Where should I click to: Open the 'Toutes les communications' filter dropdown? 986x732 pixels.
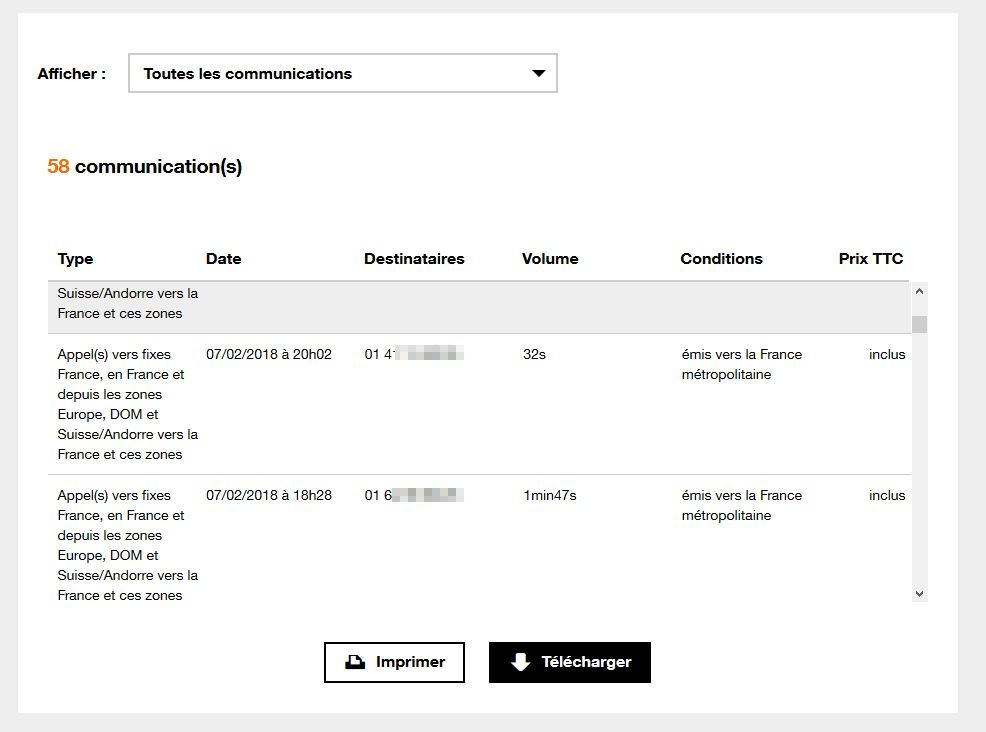tap(342, 73)
